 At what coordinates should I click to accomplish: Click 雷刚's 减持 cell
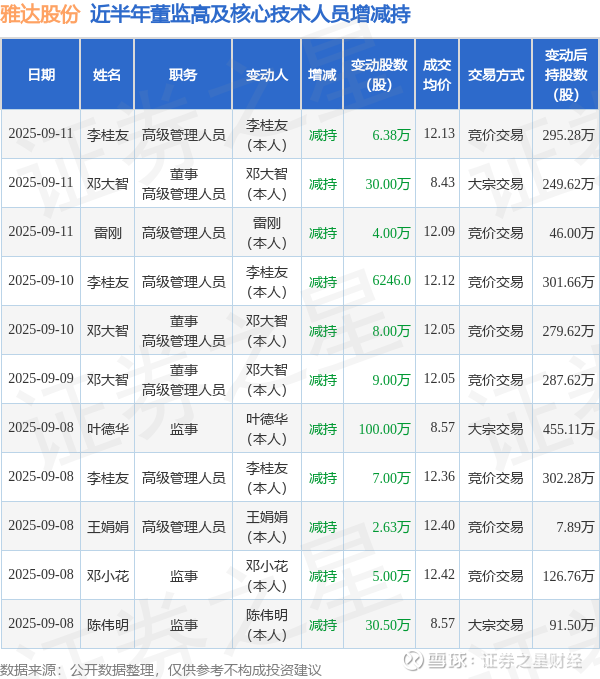pos(323,233)
